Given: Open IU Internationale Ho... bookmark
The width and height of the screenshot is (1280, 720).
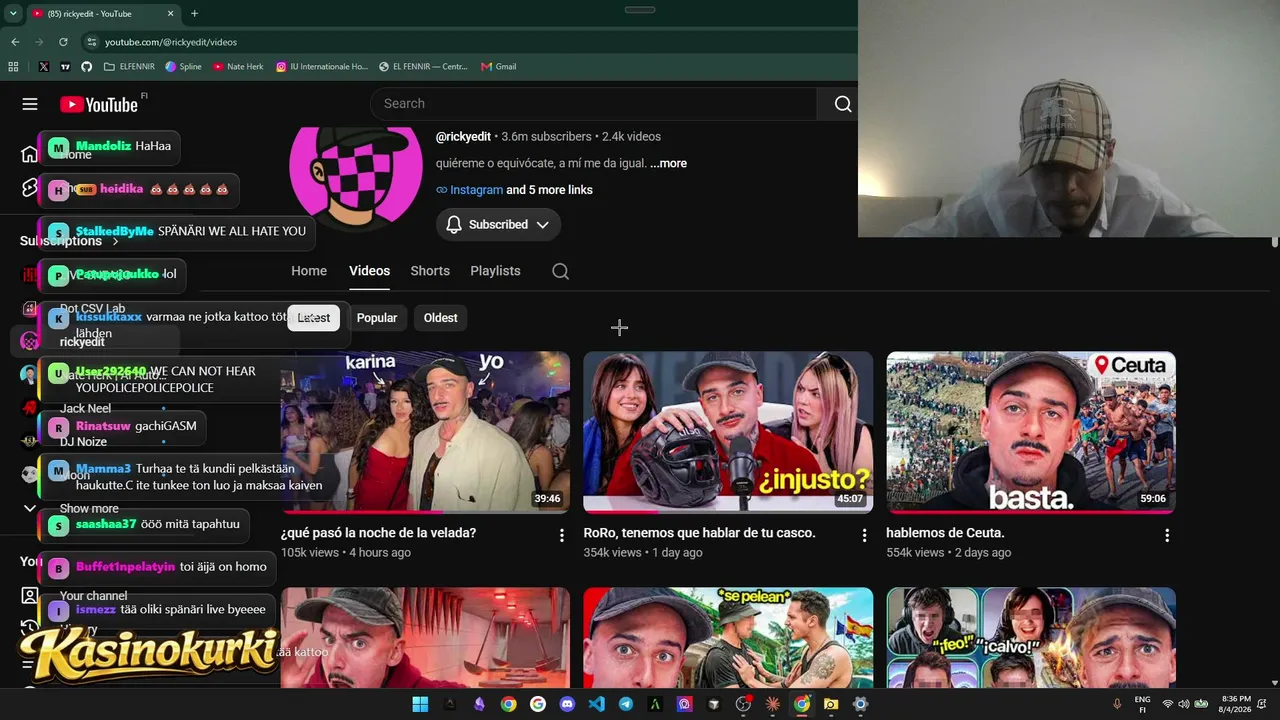Looking at the screenshot, I should pos(321,67).
